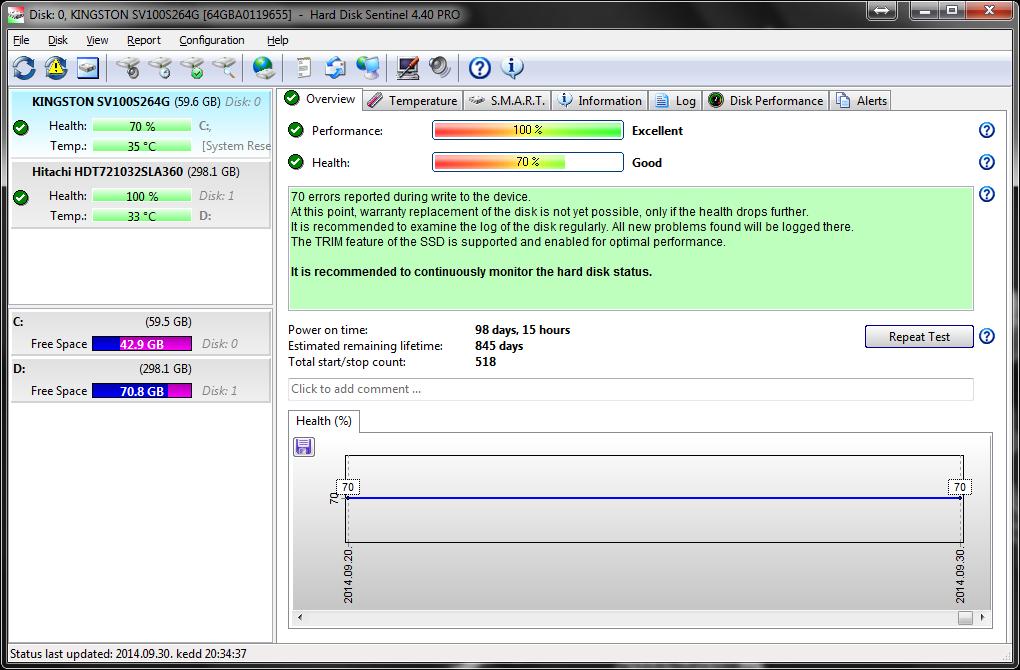Click green check icon next to Performance label
Screen dimensions: 1020x670
[x=296, y=130]
